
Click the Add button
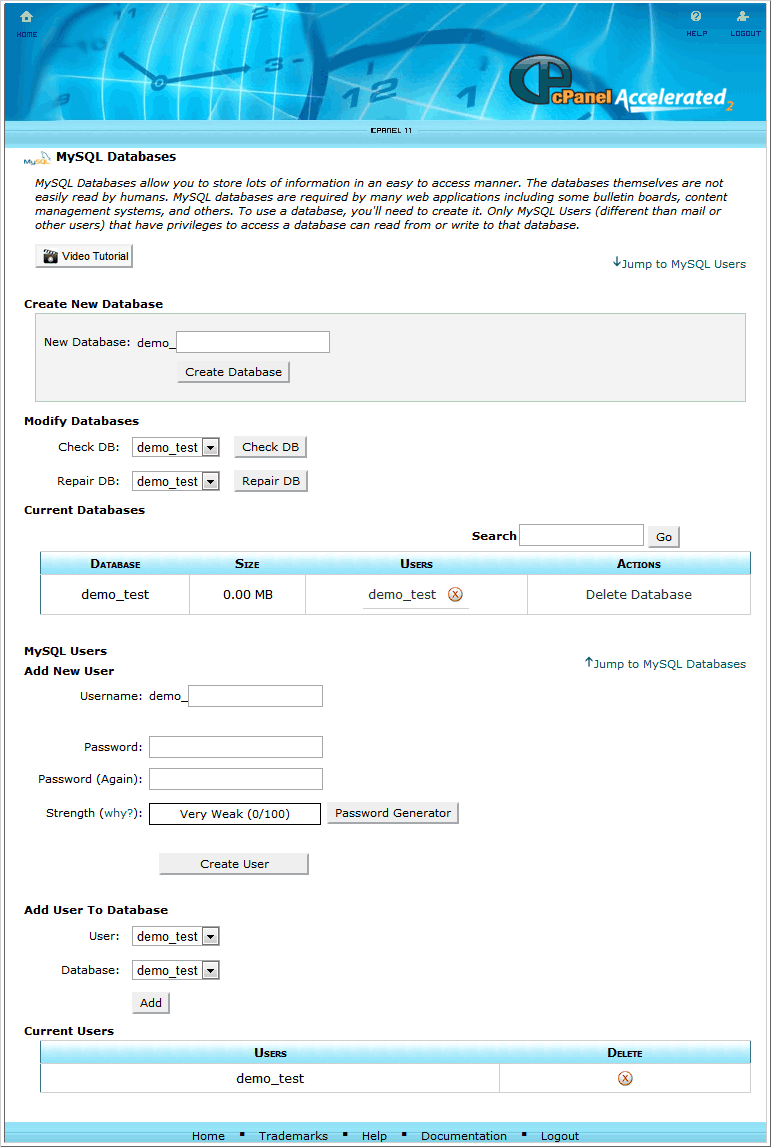pyautogui.click(x=151, y=1003)
